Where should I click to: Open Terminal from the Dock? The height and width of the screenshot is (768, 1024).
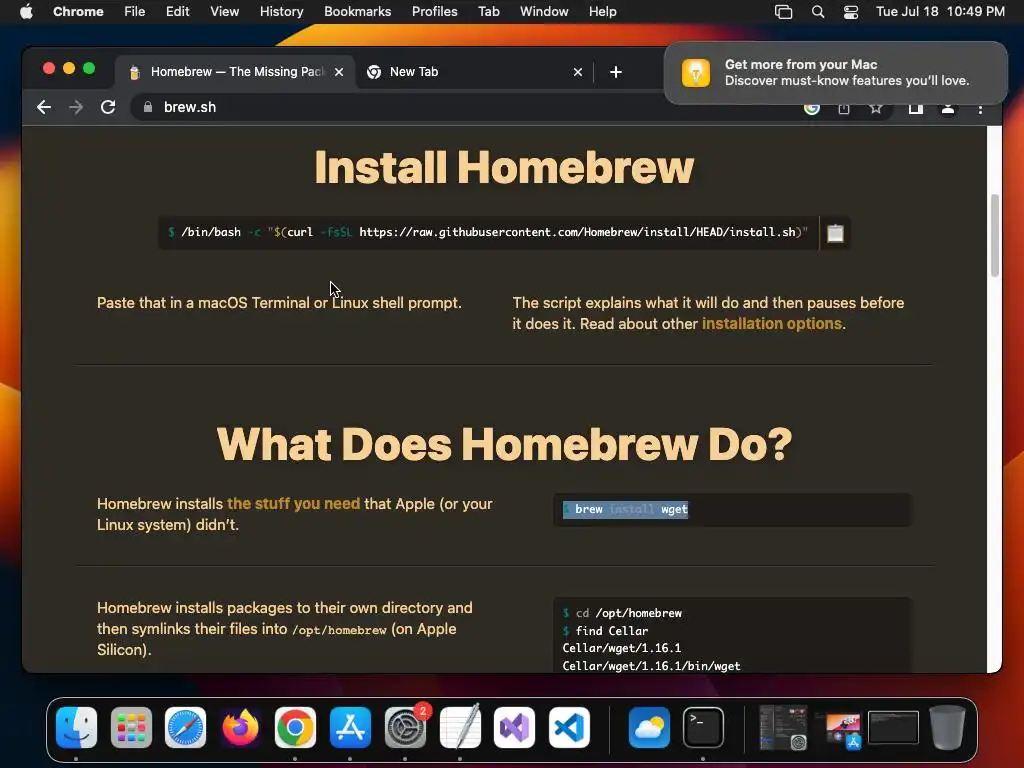(x=703, y=727)
